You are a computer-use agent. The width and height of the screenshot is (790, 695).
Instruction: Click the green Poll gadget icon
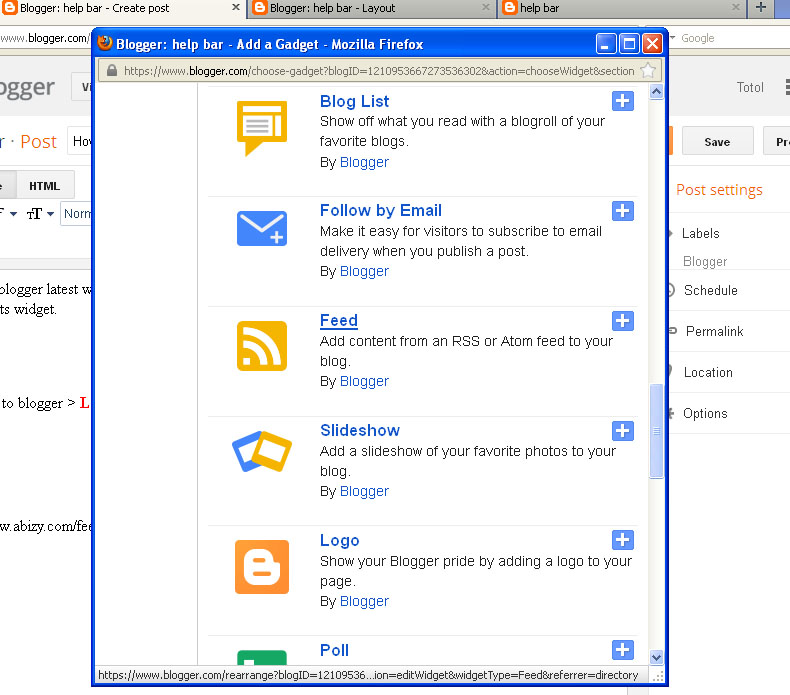coord(261,657)
